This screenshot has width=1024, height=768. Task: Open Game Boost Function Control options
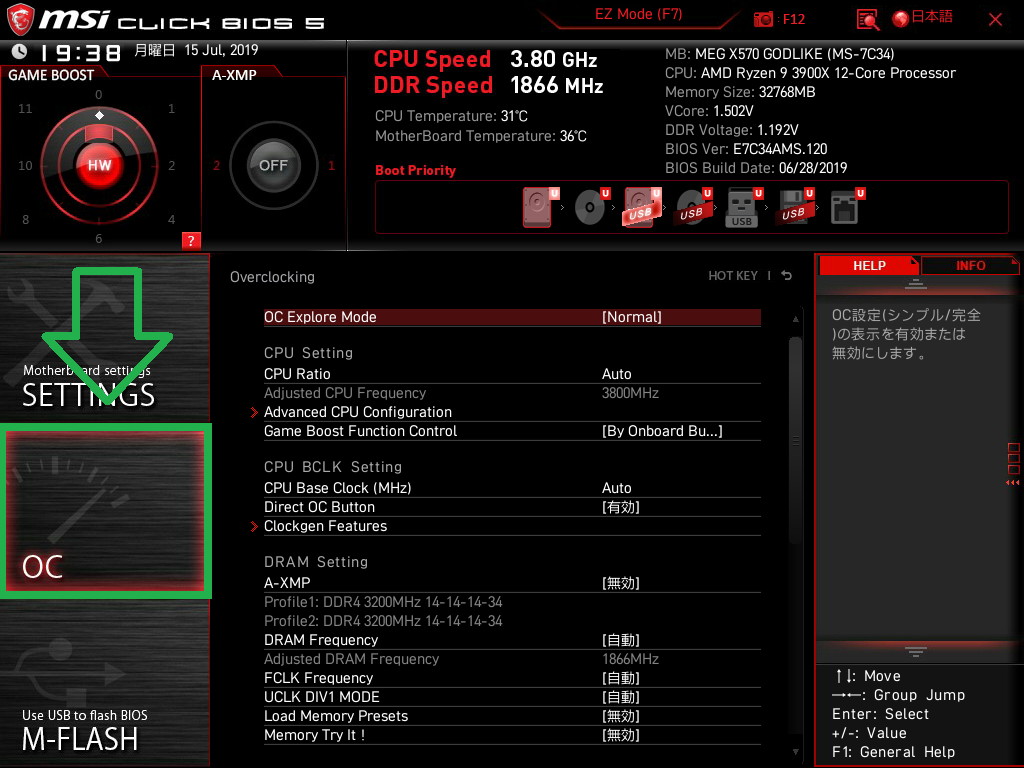point(512,431)
